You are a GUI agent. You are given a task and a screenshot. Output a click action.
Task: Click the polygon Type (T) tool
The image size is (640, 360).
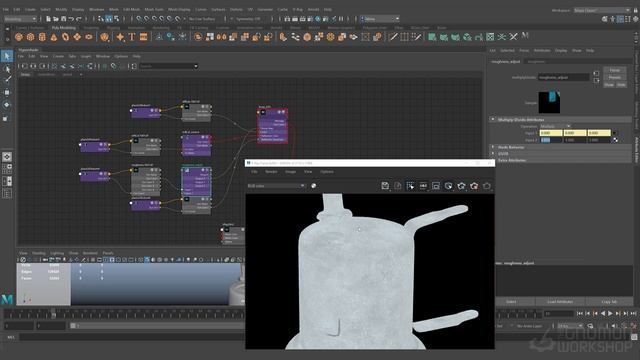pos(132,37)
